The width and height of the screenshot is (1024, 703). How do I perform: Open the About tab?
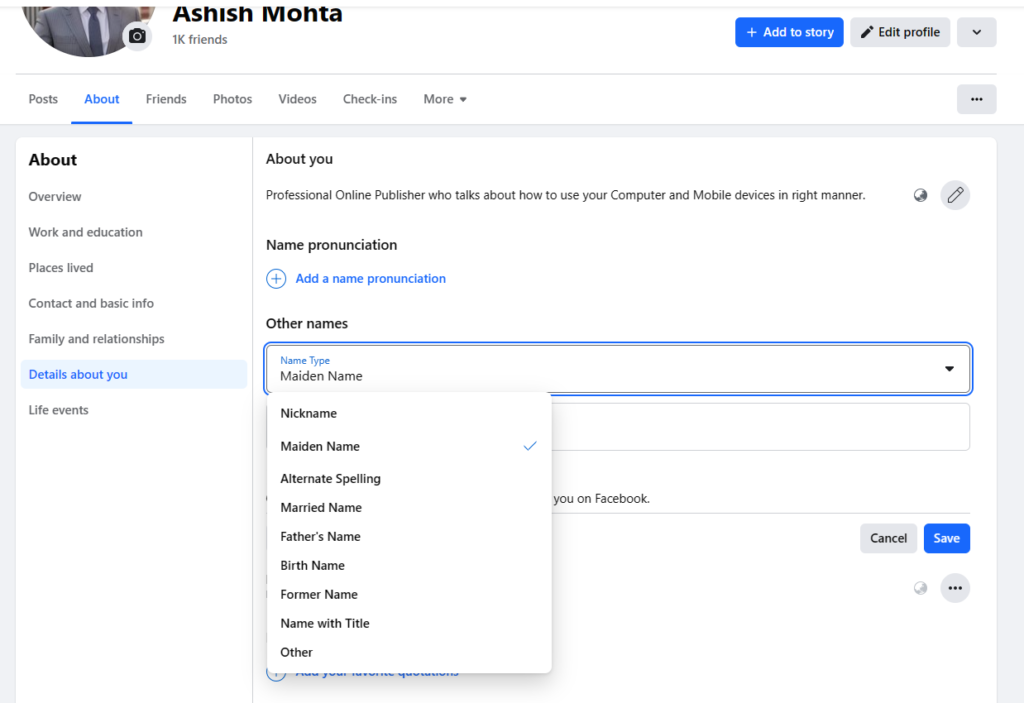pos(101,99)
